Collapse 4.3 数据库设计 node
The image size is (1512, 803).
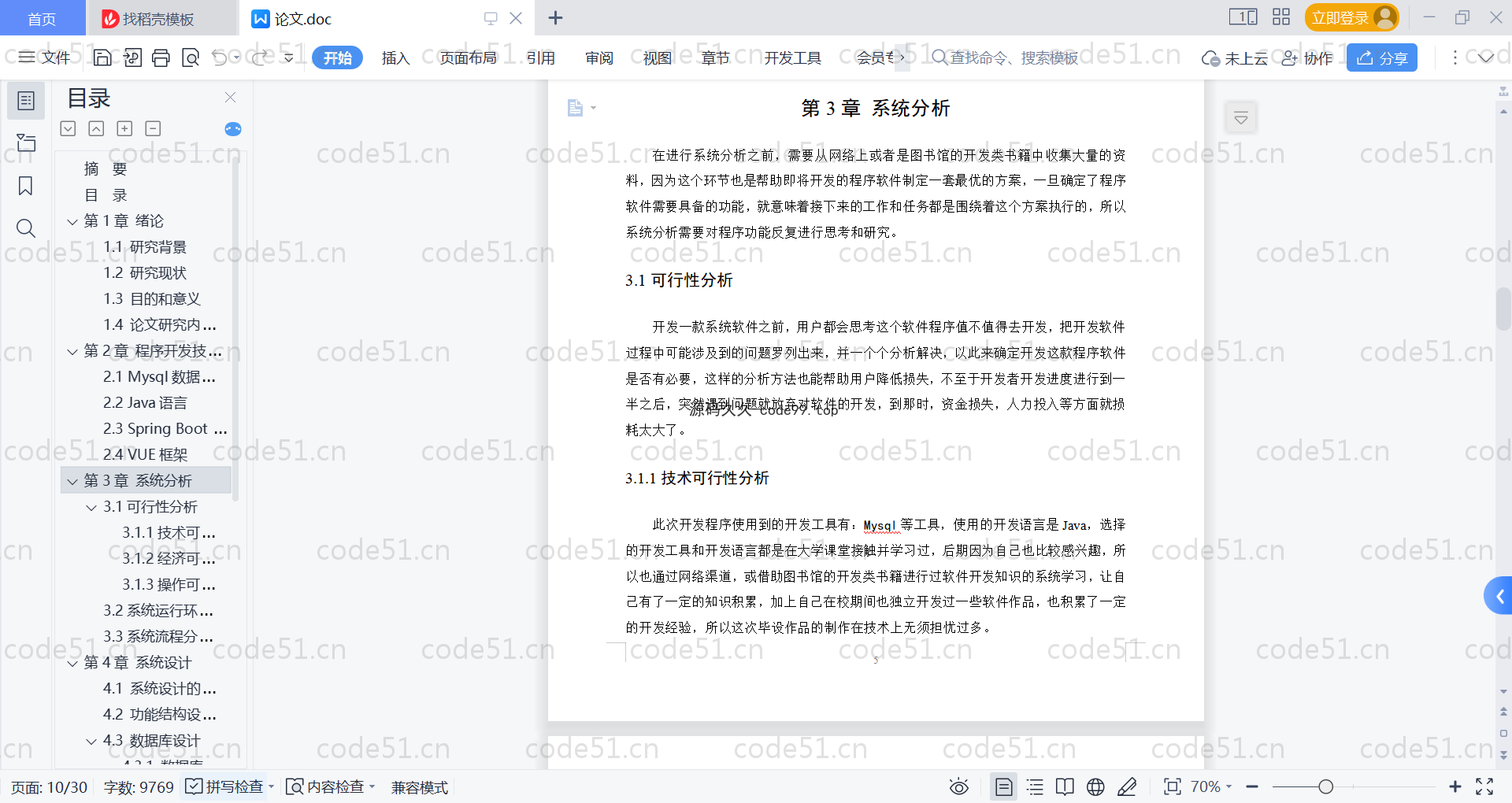click(91, 741)
